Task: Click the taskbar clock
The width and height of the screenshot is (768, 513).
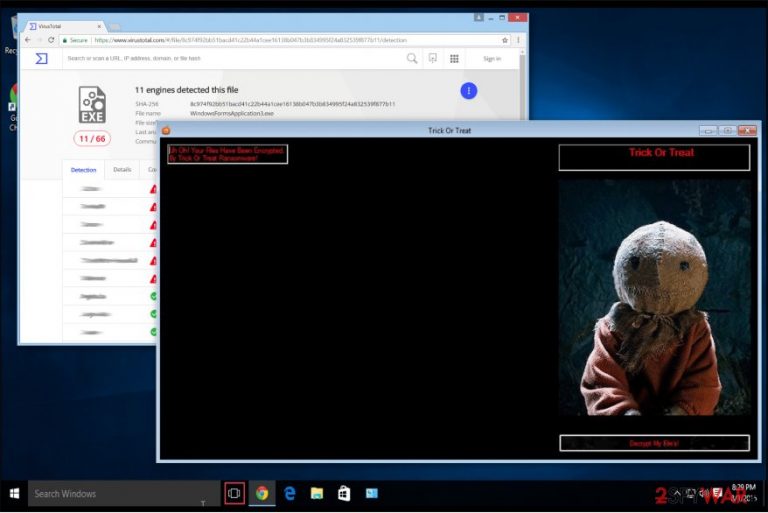Action: click(x=744, y=493)
